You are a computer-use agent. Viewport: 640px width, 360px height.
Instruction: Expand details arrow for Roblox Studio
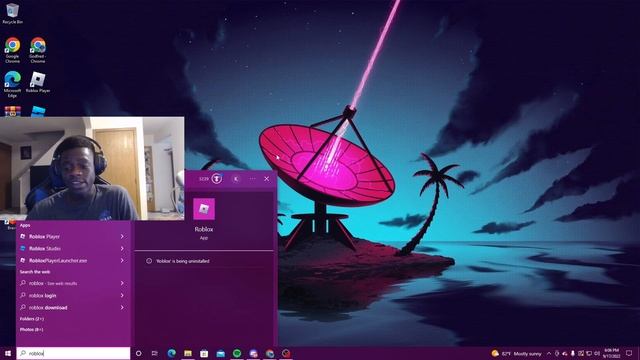click(122, 248)
